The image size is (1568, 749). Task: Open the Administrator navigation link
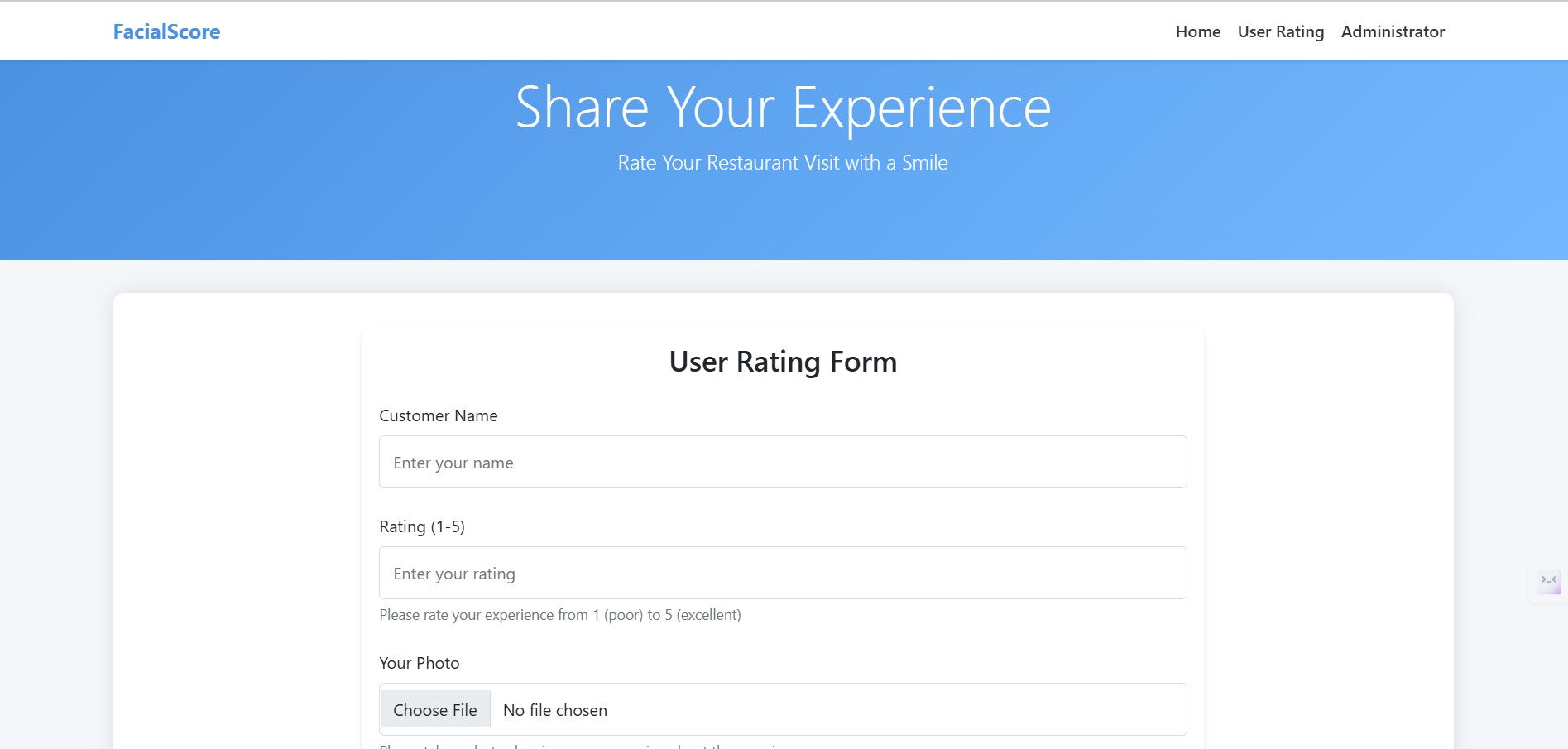pyautogui.click(x=1393, y=31)
